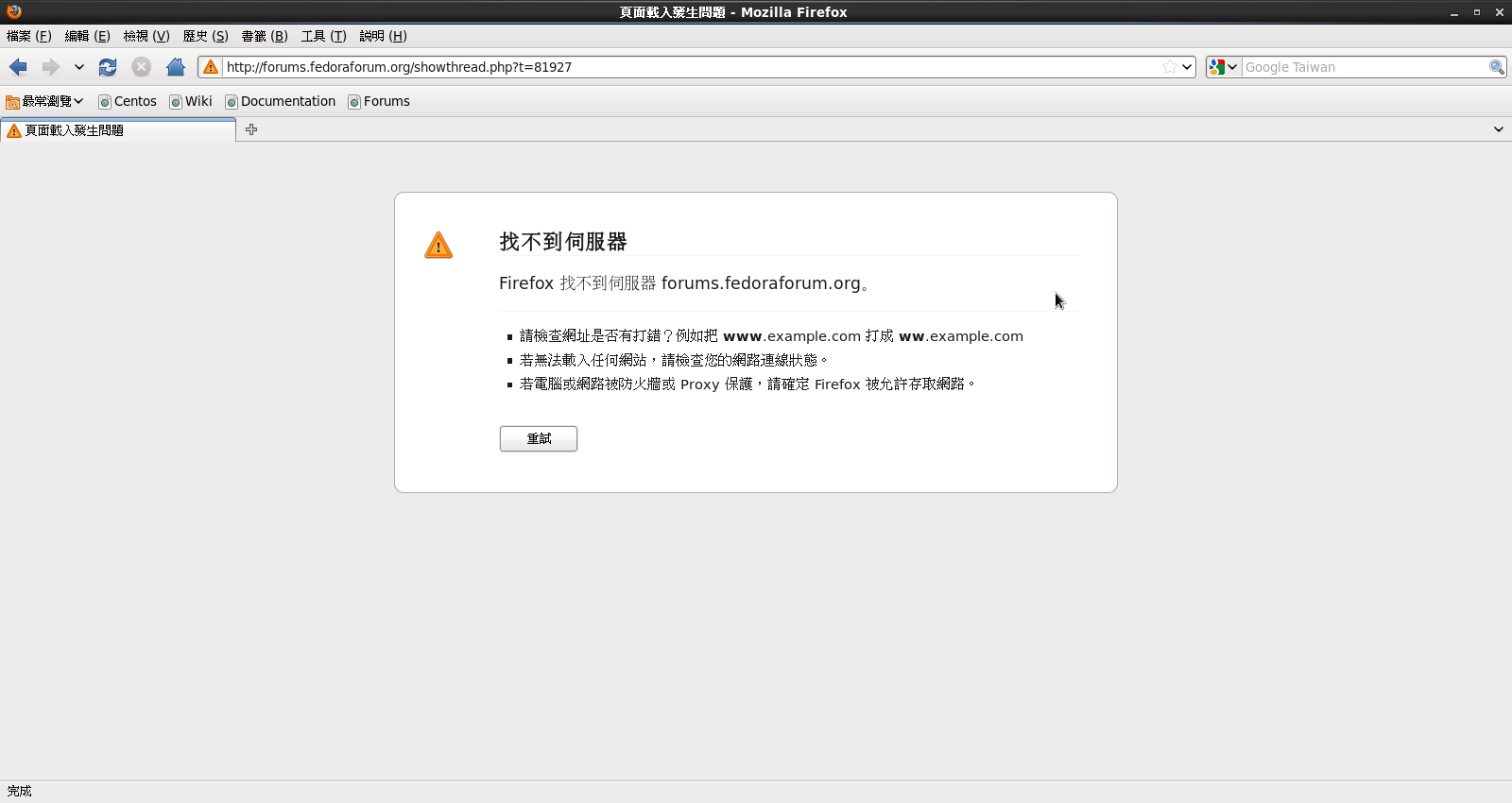This screenshot has width=1512, height=803.
Task: Open the Wiki bookmark
Action: point(191,101)
